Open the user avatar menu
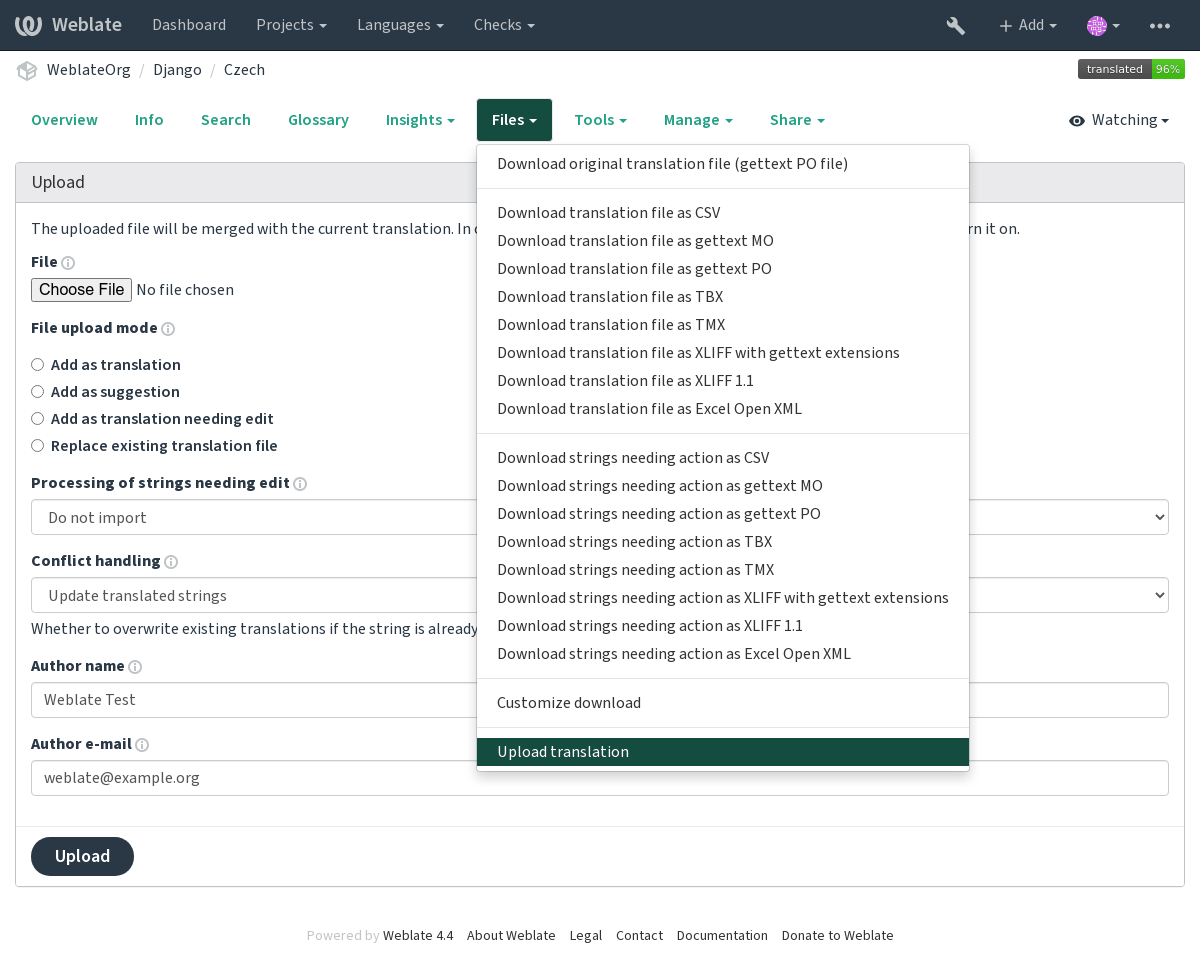 click(x=1103, y=25)
